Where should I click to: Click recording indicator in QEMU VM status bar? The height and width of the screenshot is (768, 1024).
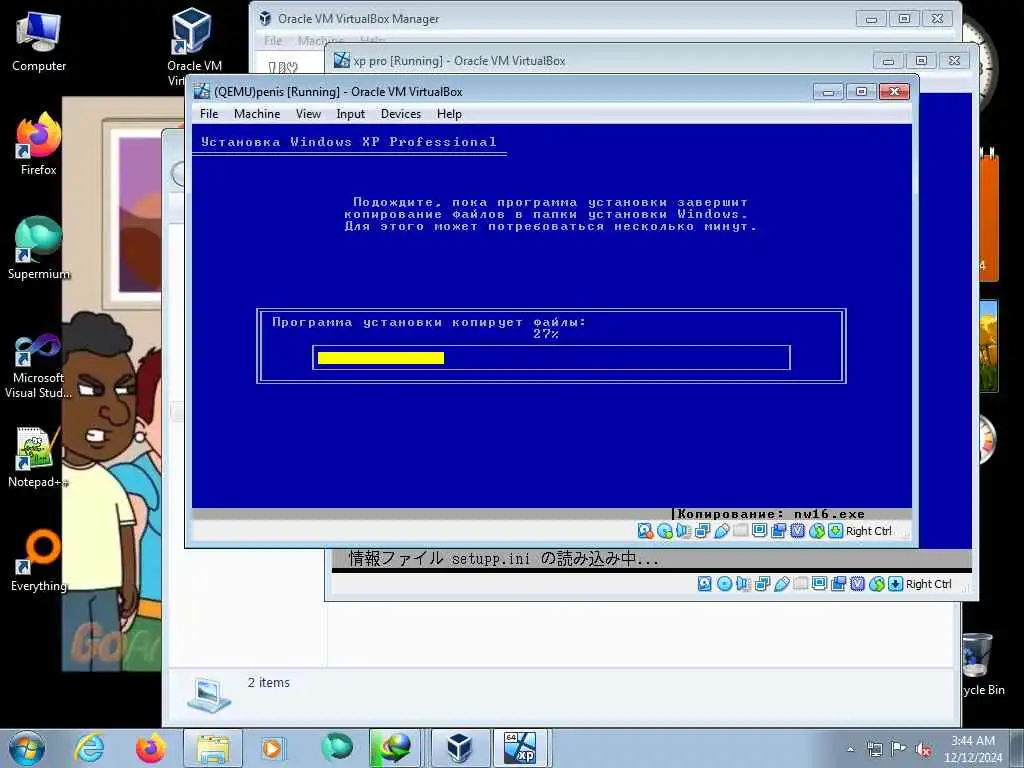click(778, 531)
